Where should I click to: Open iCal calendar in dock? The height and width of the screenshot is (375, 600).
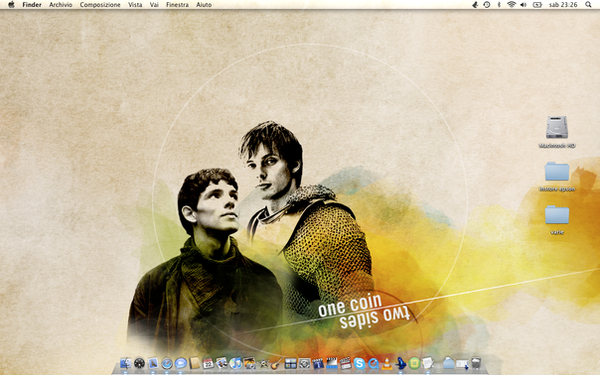pyautogui.click(x=208, y=363)
